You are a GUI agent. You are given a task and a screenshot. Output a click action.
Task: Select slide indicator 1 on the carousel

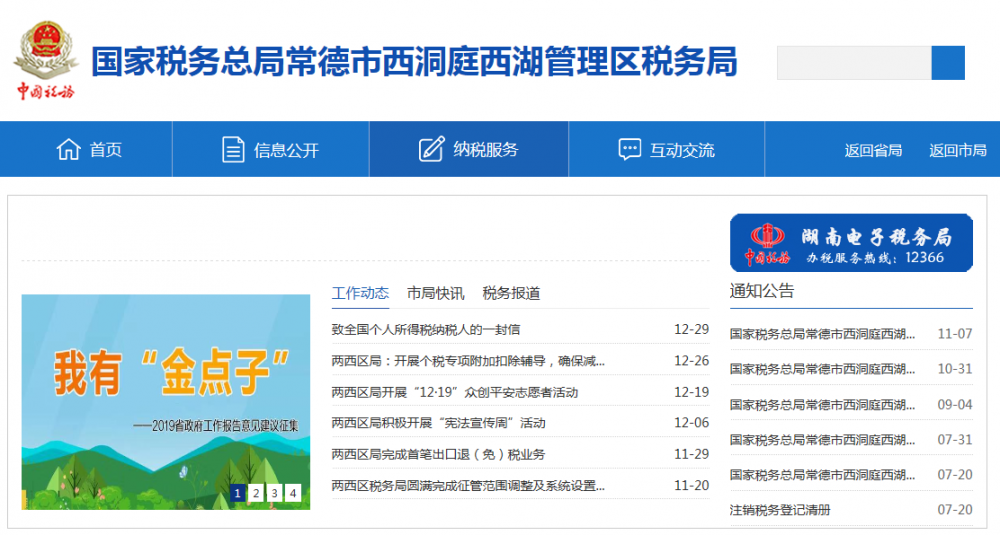click(237, 493)
